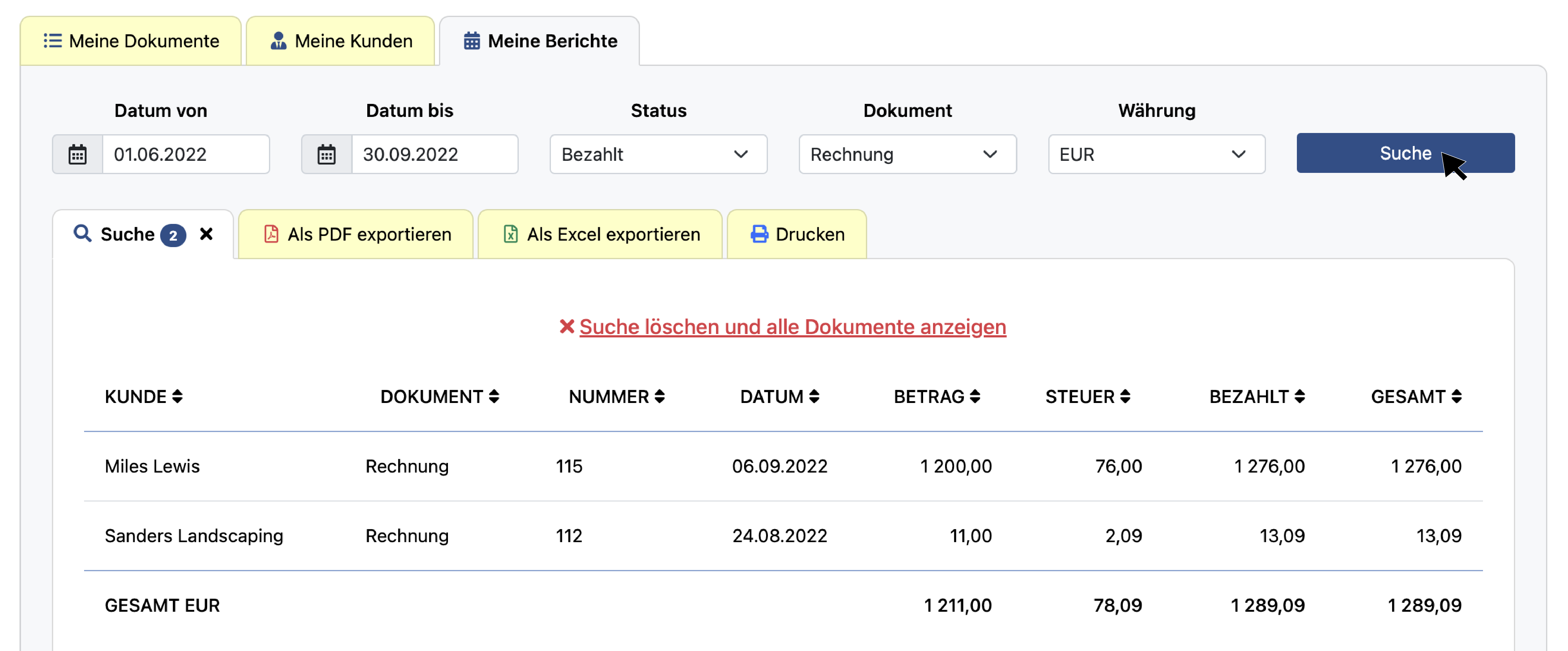
Task: Click the GESAMT EUR total label
Action: click(x=162, y=605)
